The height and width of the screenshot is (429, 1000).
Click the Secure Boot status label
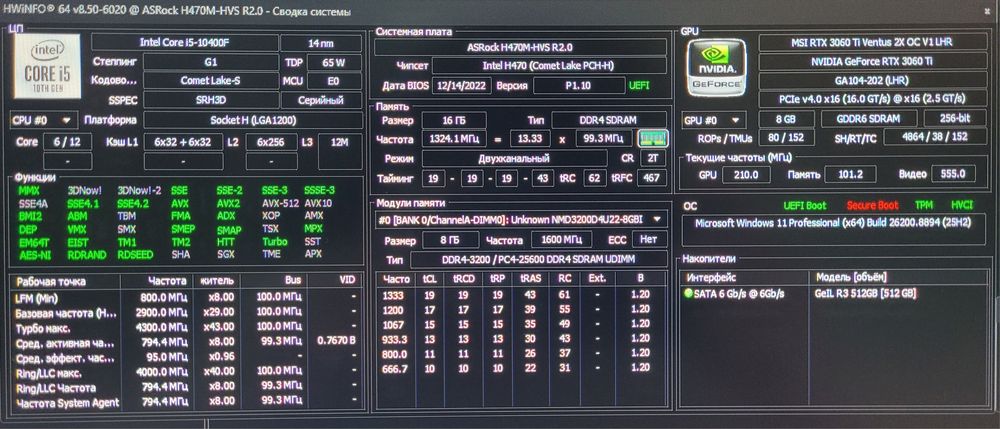pos(872,205)
